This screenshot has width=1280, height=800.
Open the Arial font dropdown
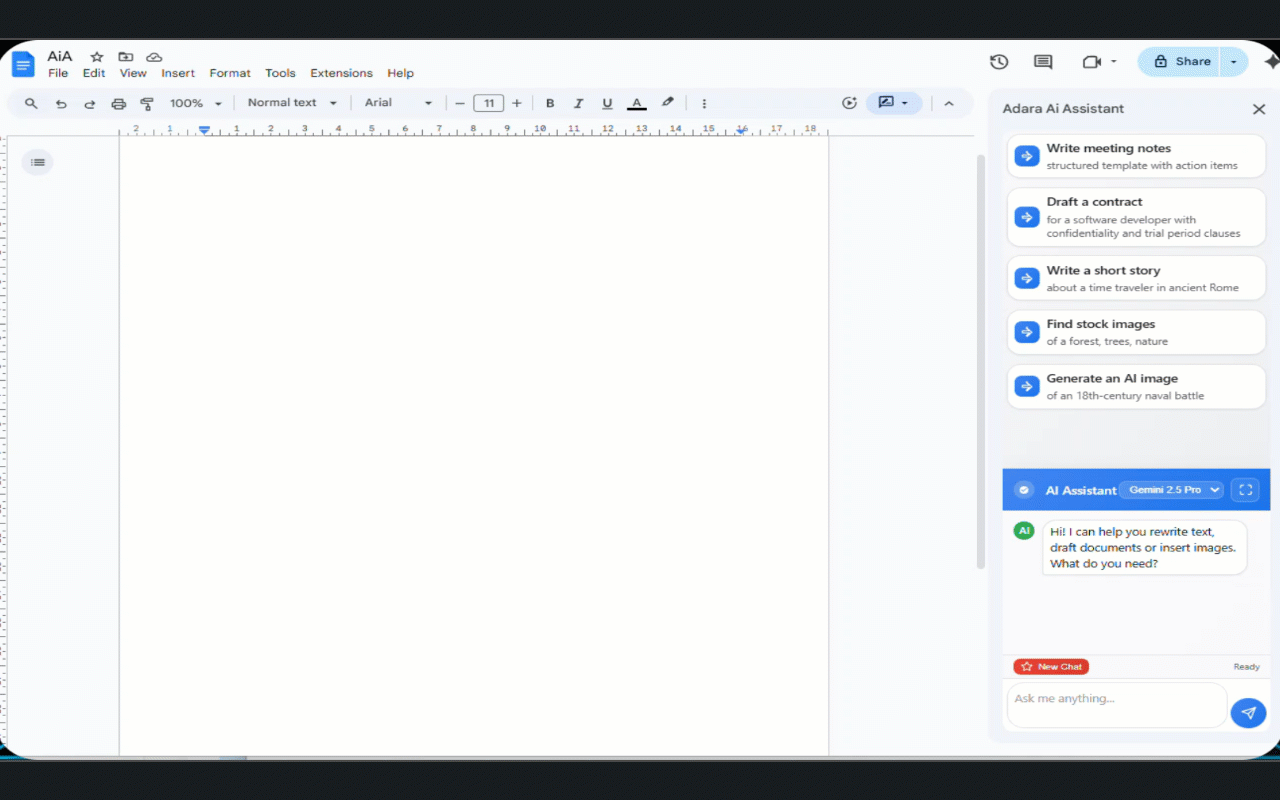(x=396, y=103)
